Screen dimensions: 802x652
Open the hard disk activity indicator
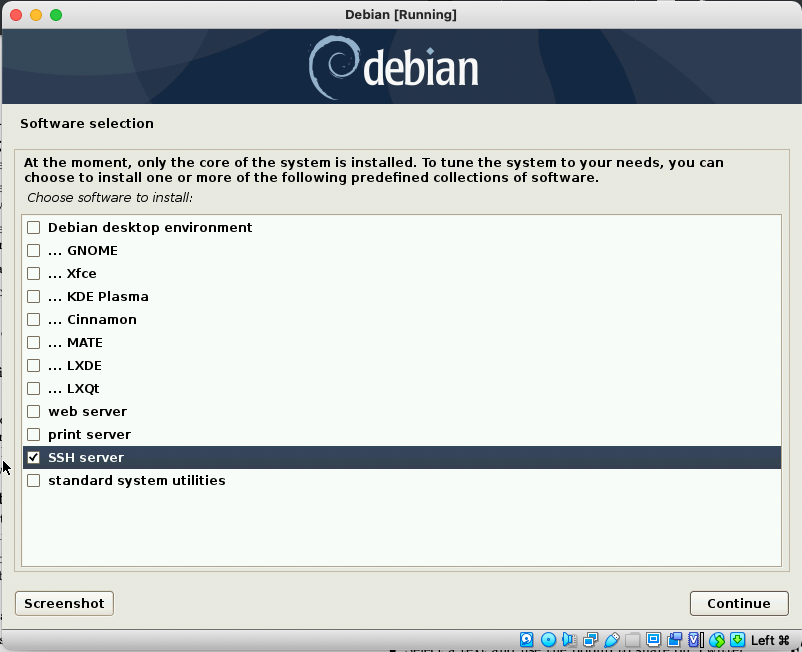coord(526,640)
